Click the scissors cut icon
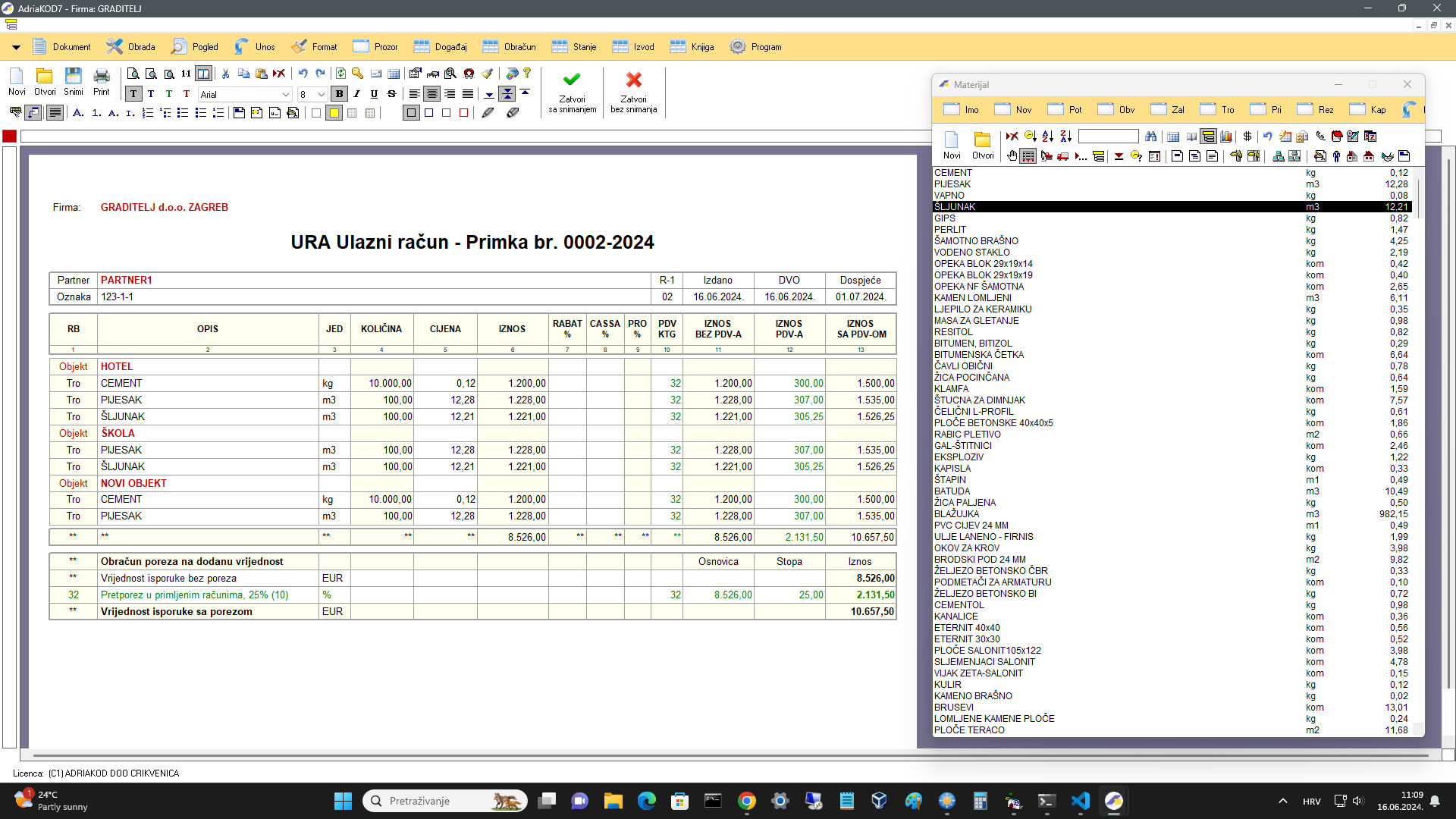 [x=225, y=74]
